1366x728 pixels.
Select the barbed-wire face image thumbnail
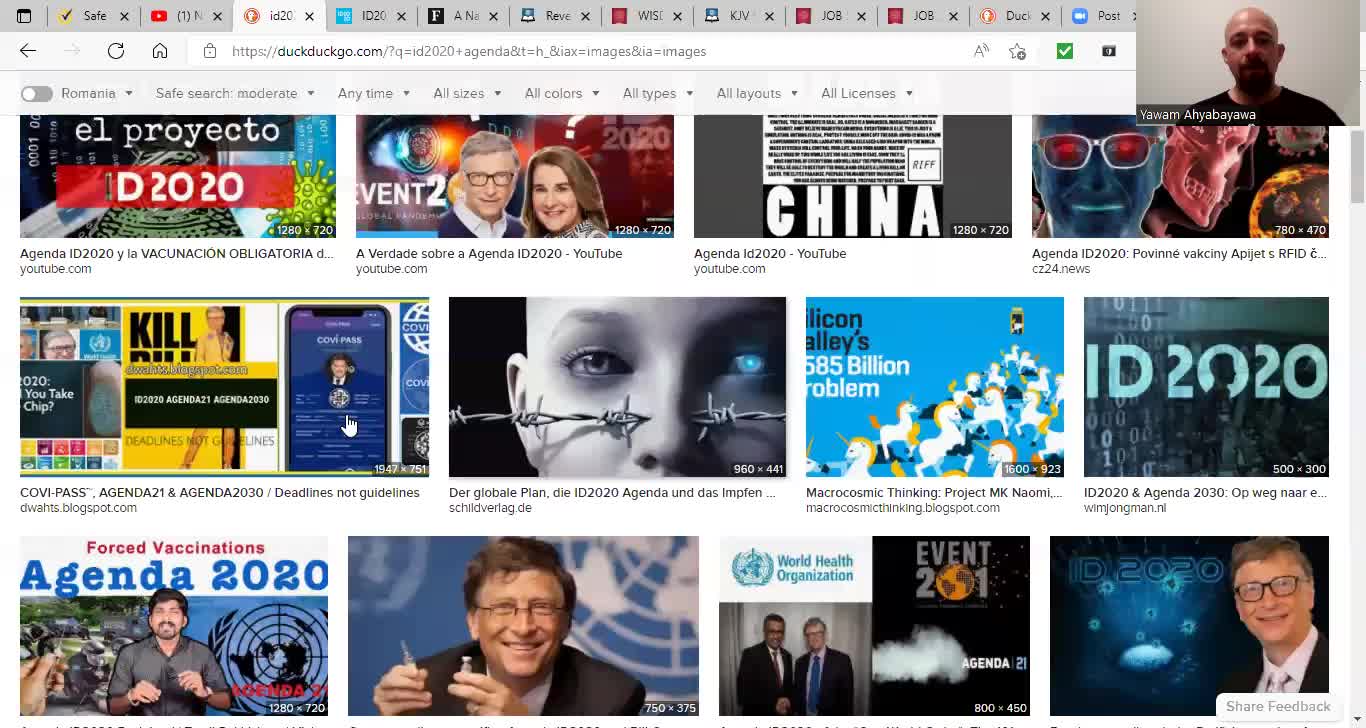pos(617,387)
